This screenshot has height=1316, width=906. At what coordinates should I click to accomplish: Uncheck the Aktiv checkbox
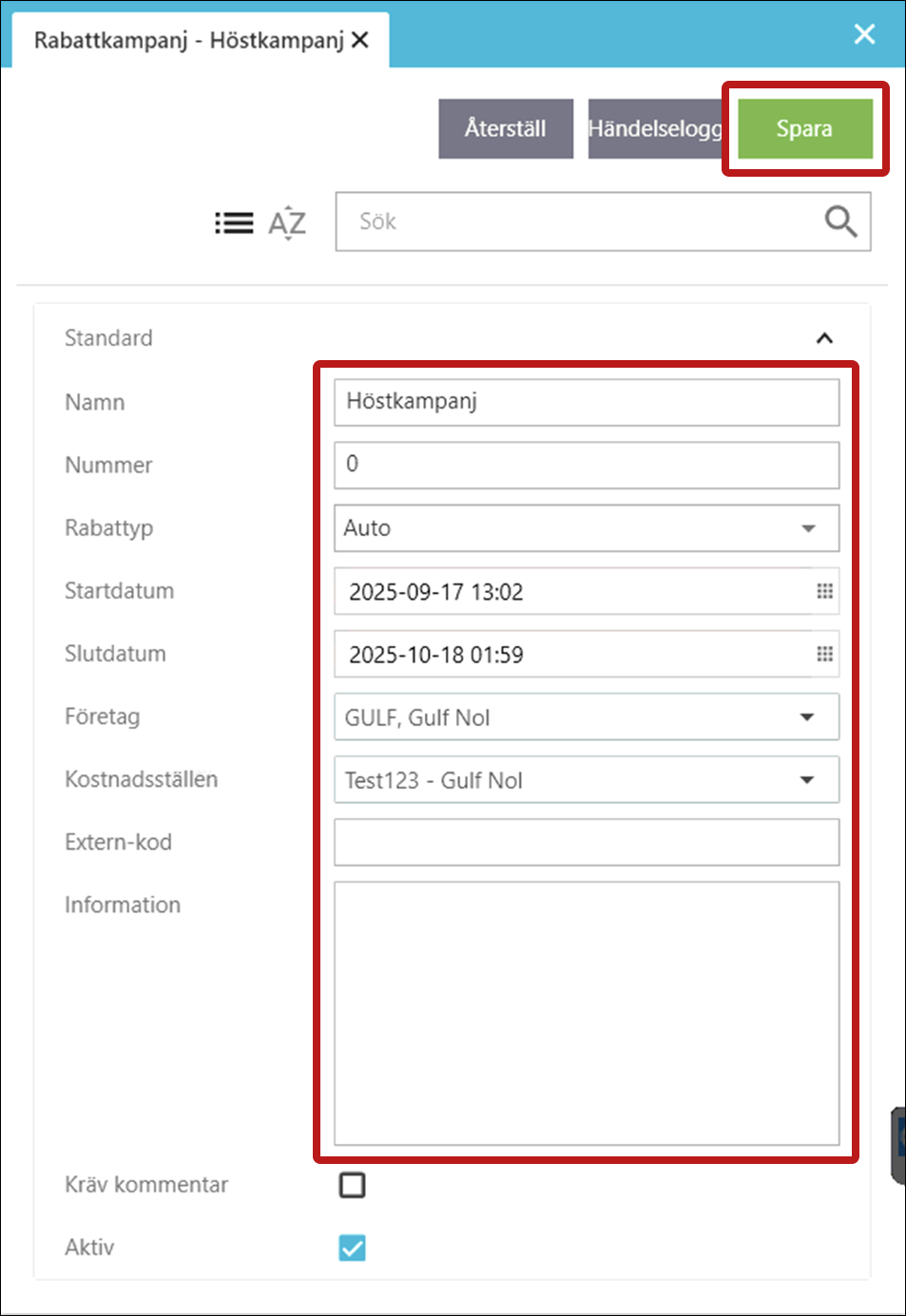click(352, 1248)
